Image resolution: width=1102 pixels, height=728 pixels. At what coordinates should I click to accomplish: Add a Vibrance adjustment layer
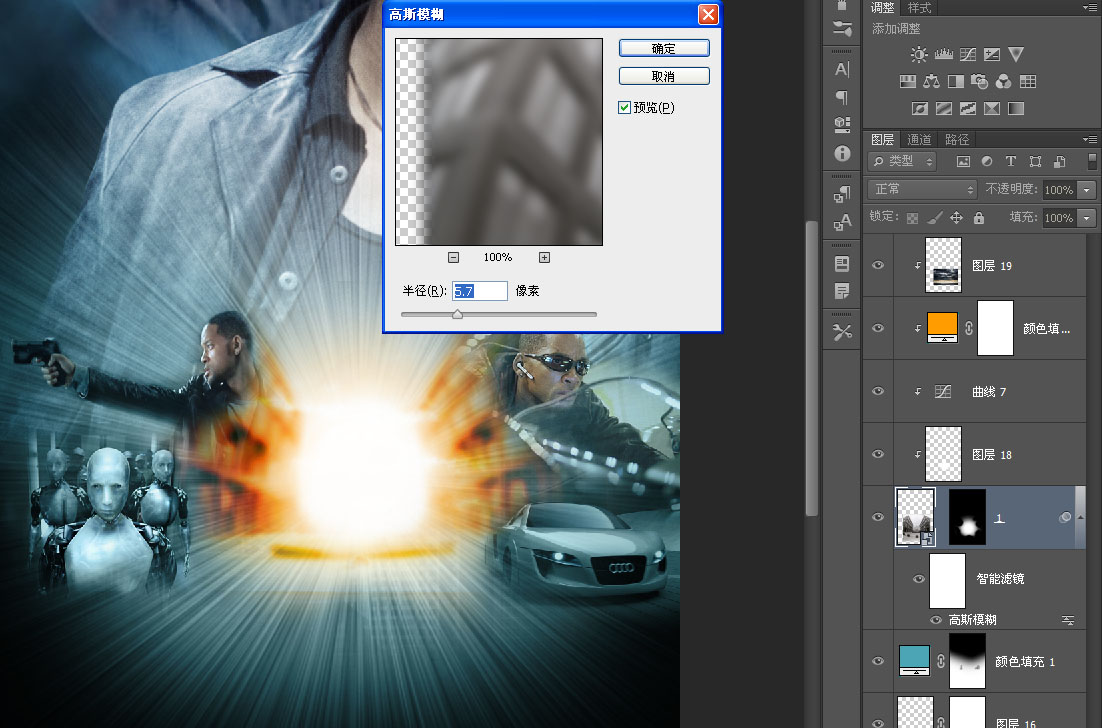click(1016, 55)
